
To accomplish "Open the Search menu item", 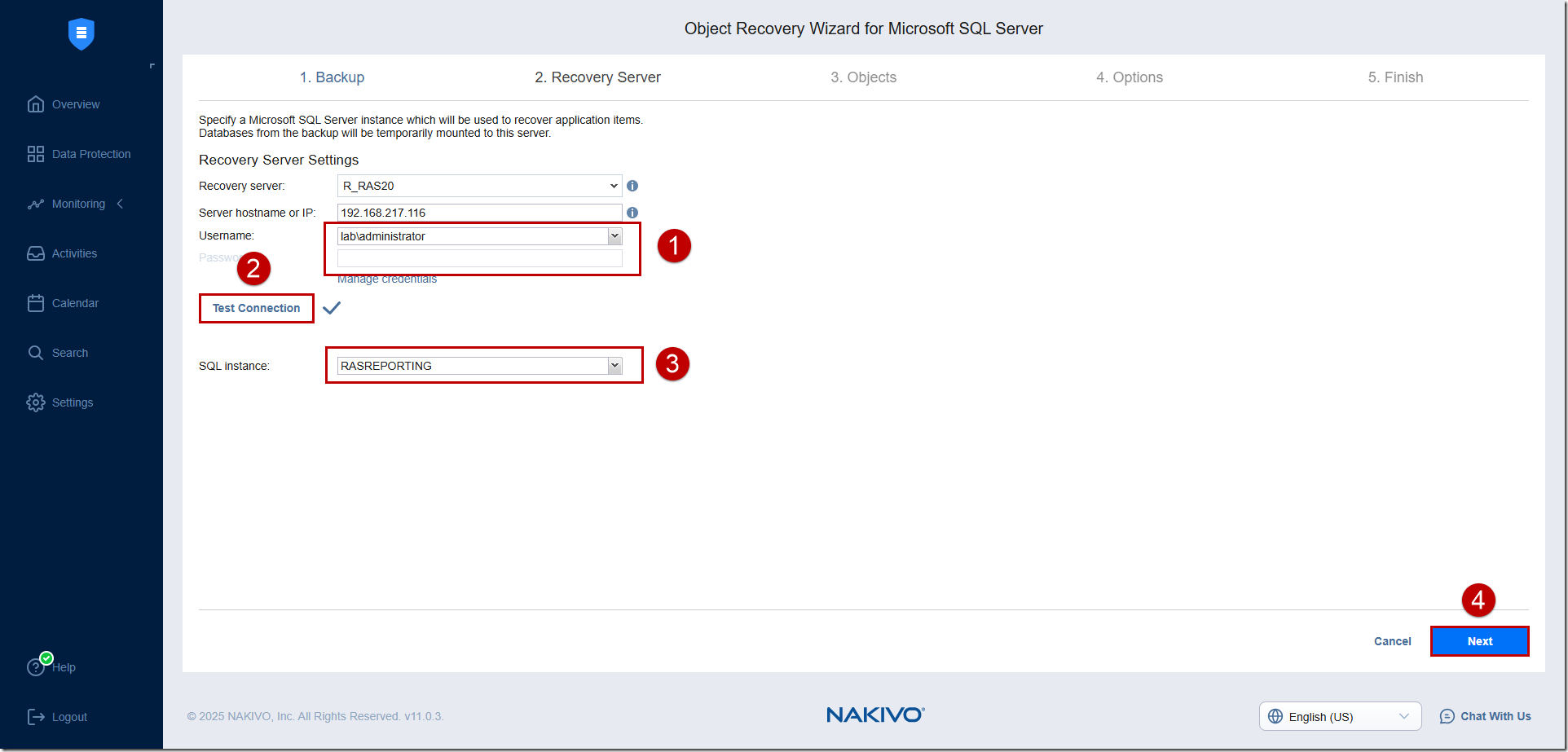I will click(x=70, y=353).
